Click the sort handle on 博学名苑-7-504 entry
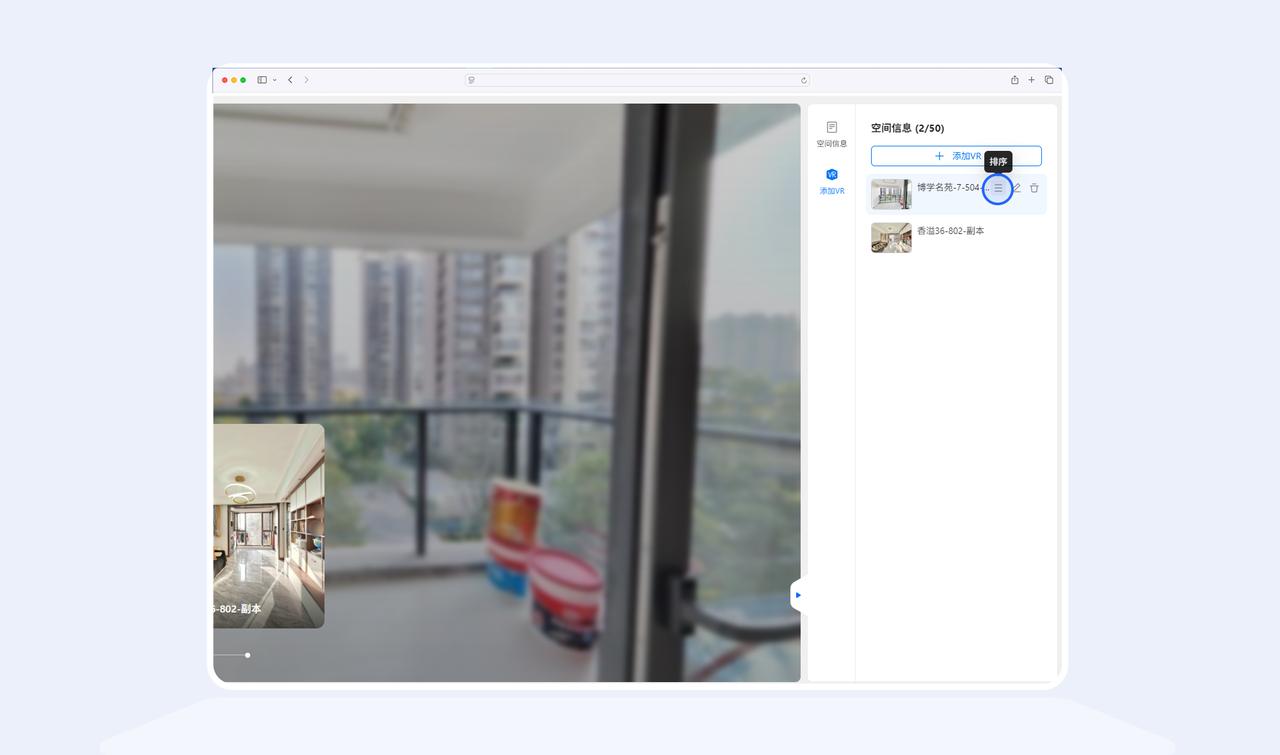This screenshot has height=755, width=1280. (x=998, y=188)
